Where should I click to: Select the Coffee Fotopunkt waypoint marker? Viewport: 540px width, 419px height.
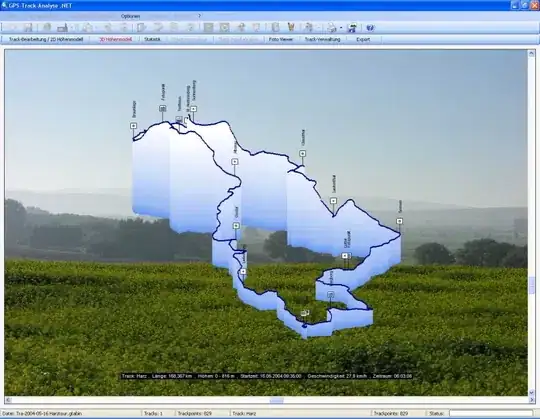click(x=345, y=255)
